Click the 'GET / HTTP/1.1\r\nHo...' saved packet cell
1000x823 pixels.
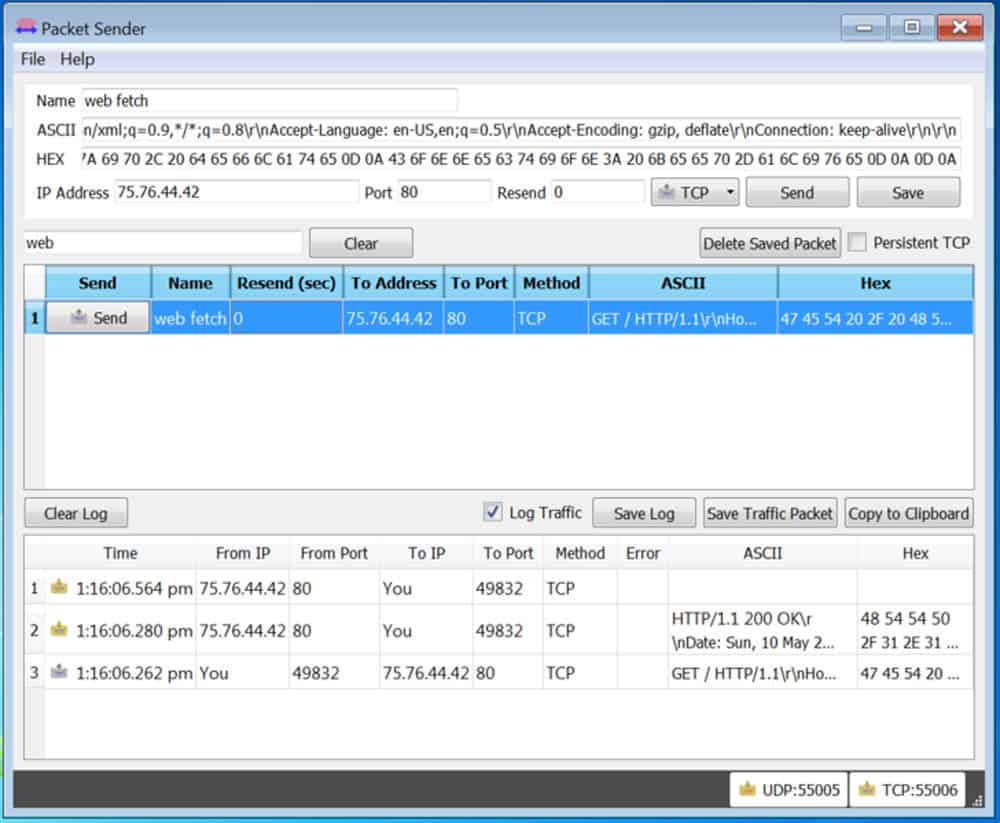coord(683,318)
